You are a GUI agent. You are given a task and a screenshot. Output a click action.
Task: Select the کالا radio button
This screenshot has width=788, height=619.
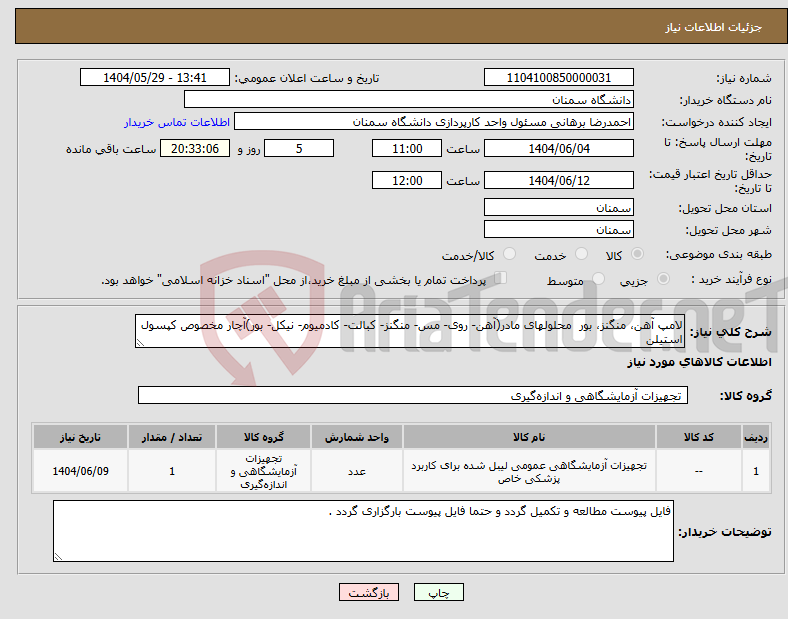[x=637, y=254]
